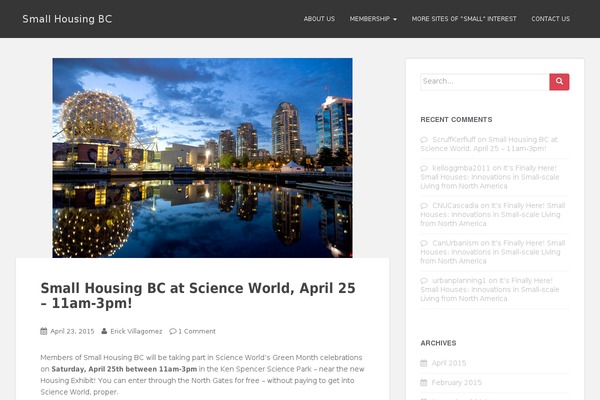Open the ScruffKerfluff comment author link
The width and height of the screenshot is (600, 400).
pyautogui.click(x=454, y=139)
